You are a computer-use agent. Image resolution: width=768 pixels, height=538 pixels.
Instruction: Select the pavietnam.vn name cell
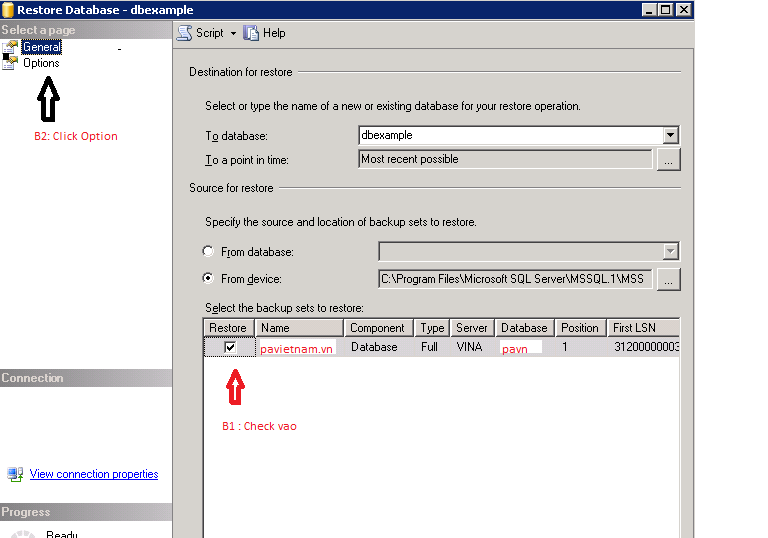[x=299, y=347]
